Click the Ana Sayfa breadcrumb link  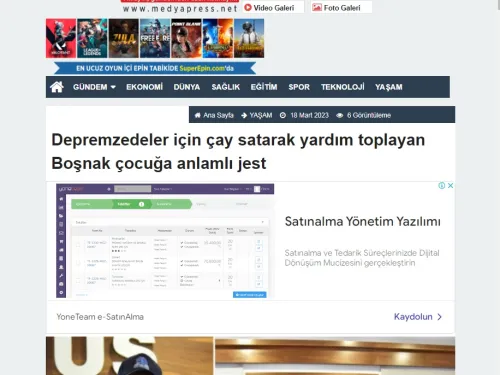click(x=218, y=115)
